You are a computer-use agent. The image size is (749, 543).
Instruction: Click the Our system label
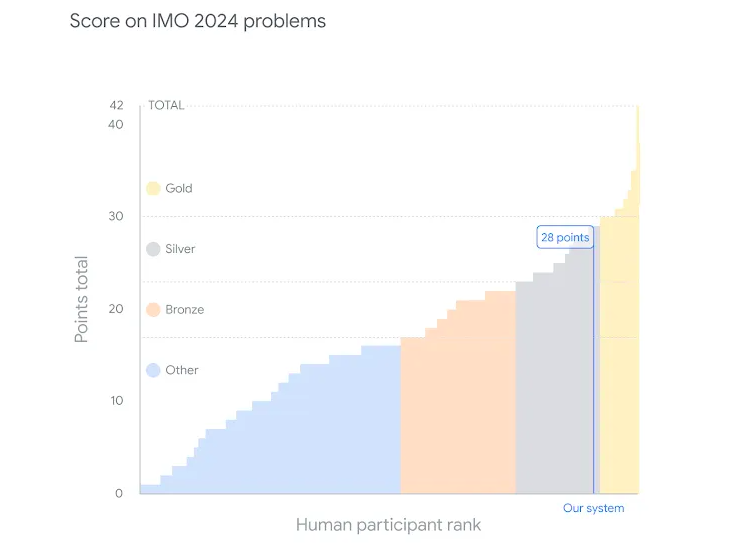pos(593,508)
